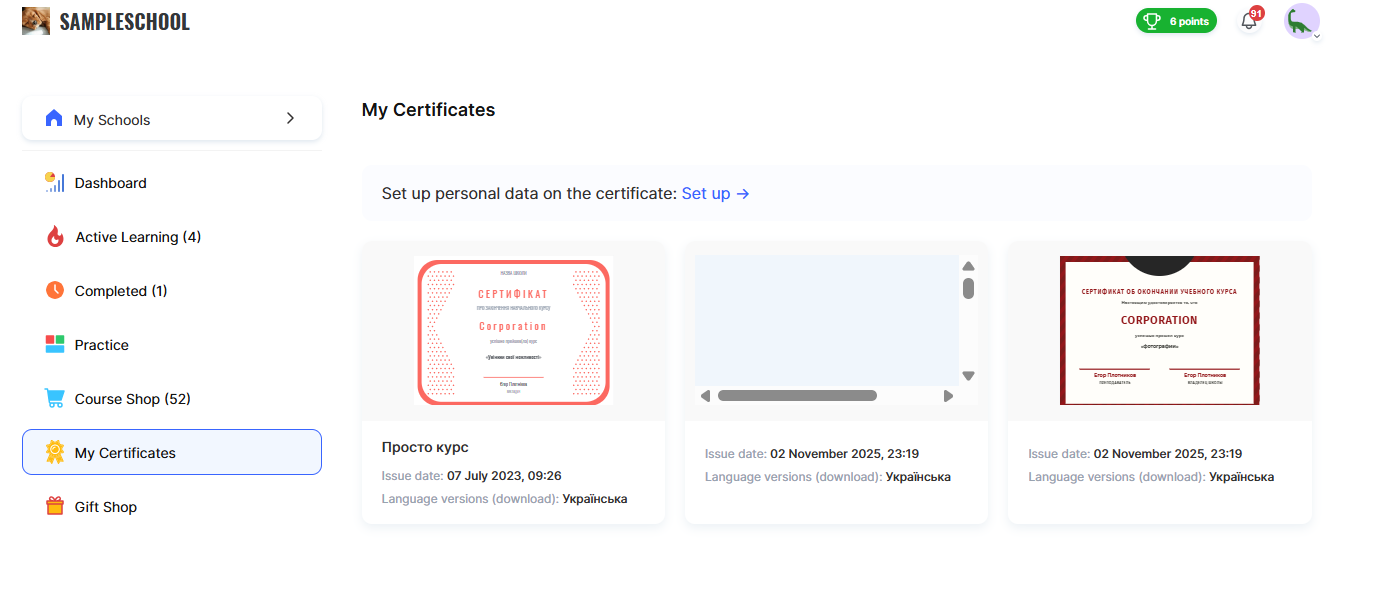Image resolution: width=1376 pixels, height=609 pixels.
Task: Click the Practice blocks icon
Action: pos(55,345)
